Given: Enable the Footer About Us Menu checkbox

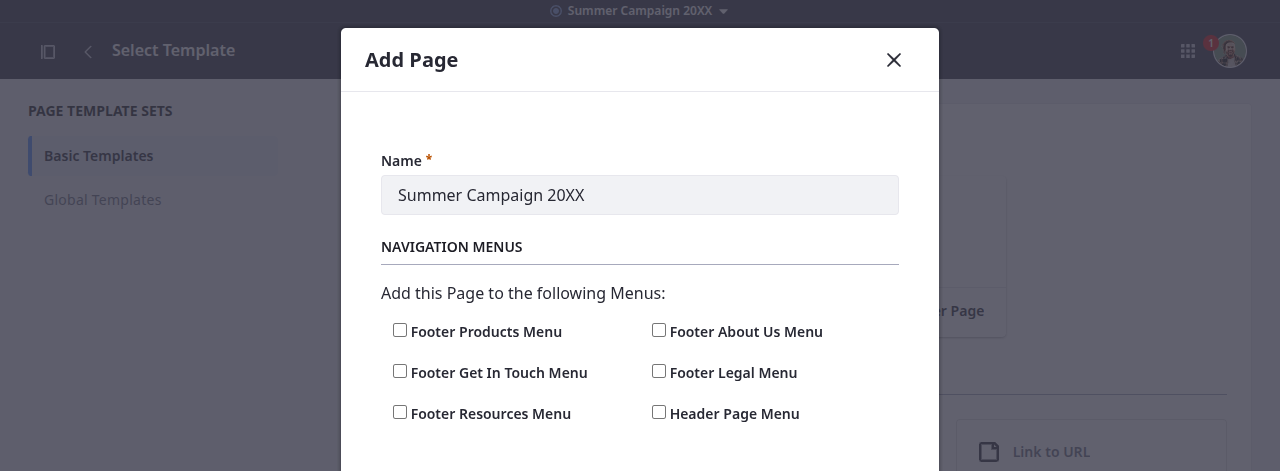Looking at the screenshot, I should tap(659, 330).
